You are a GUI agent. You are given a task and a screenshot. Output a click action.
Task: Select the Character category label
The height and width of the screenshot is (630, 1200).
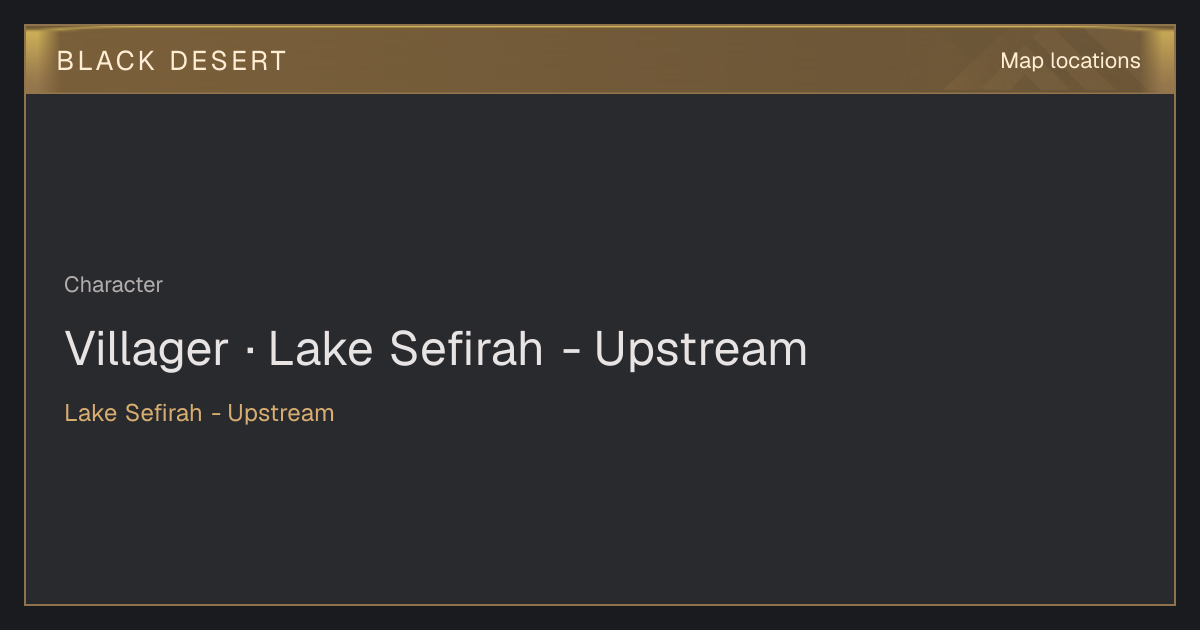[113, 285]
